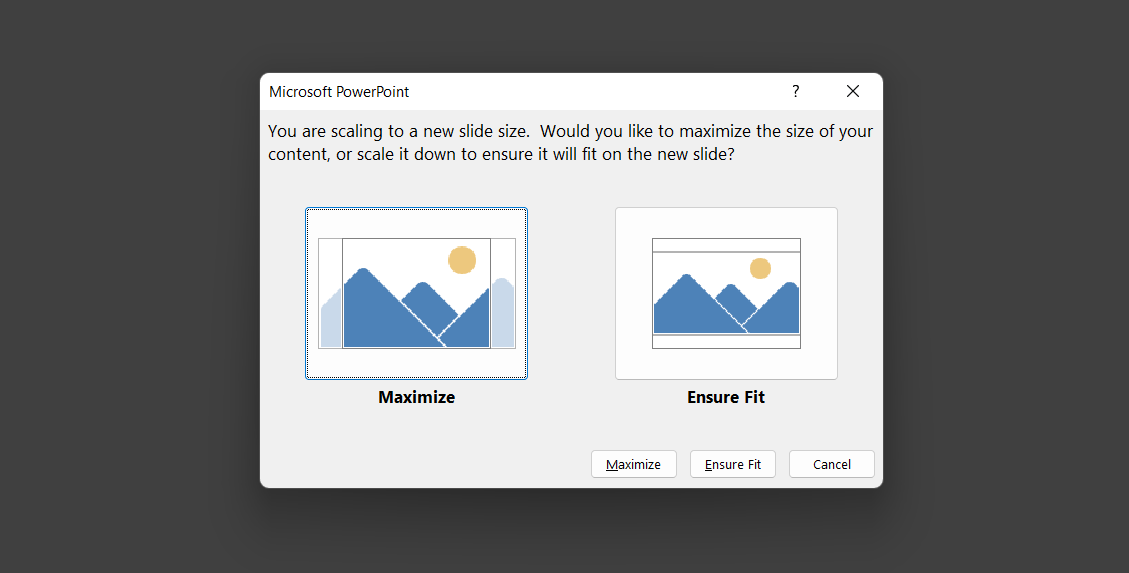Click the bold Ensure Fit label under the preview
Viewport: 1129px width, 573px height.
pos(726,397)
